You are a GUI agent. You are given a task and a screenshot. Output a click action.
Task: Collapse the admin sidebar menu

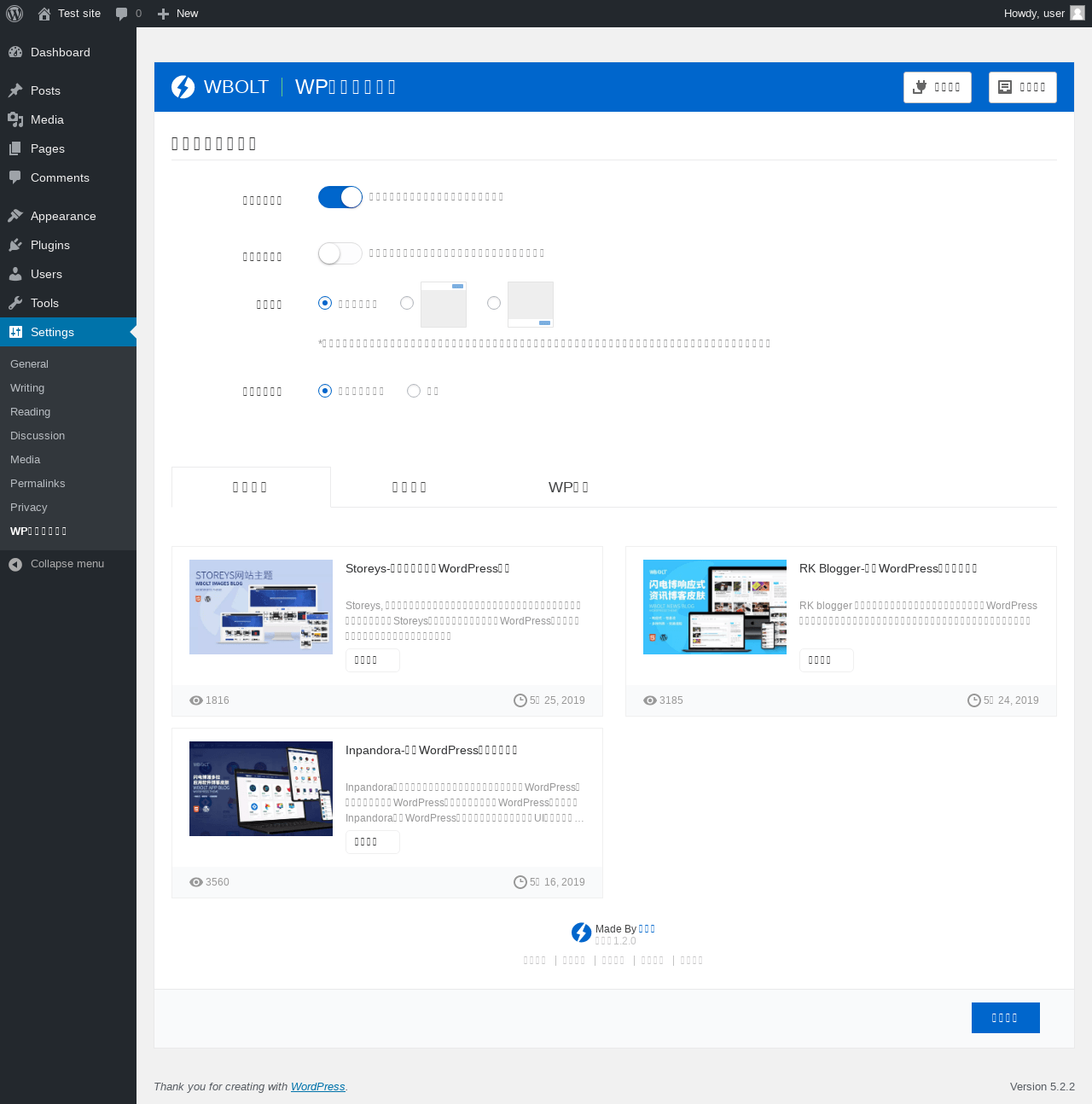[68, 564]
